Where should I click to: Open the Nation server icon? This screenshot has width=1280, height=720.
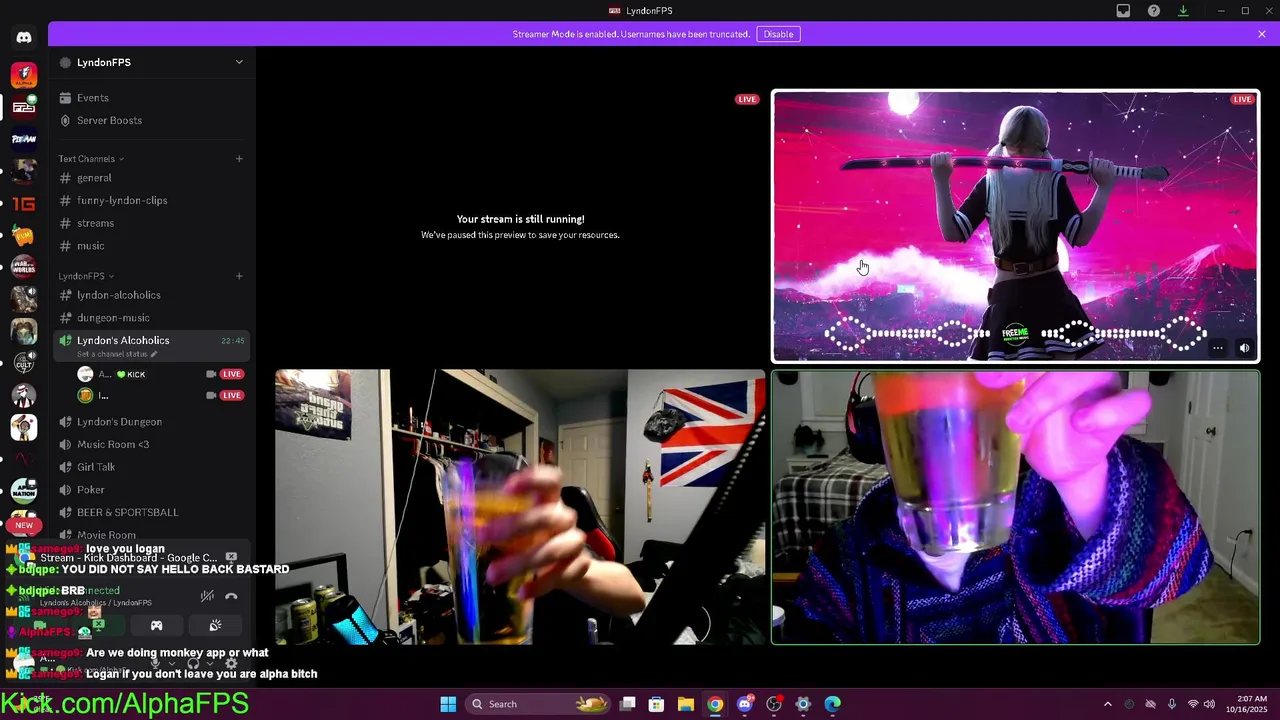pyautogui.click(x=24, y=491)
